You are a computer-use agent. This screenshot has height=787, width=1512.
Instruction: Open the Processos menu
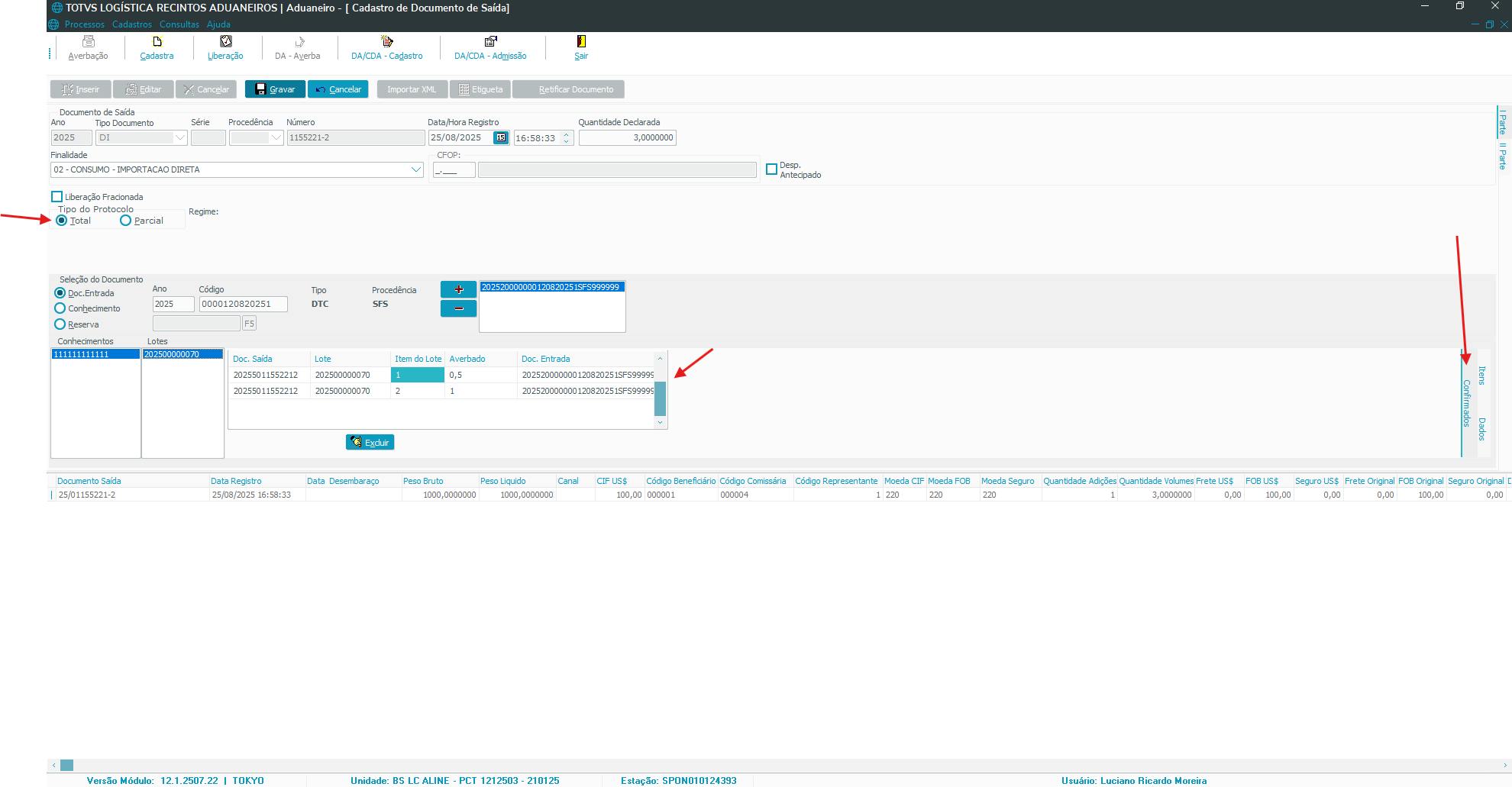(x=84, y=24)
